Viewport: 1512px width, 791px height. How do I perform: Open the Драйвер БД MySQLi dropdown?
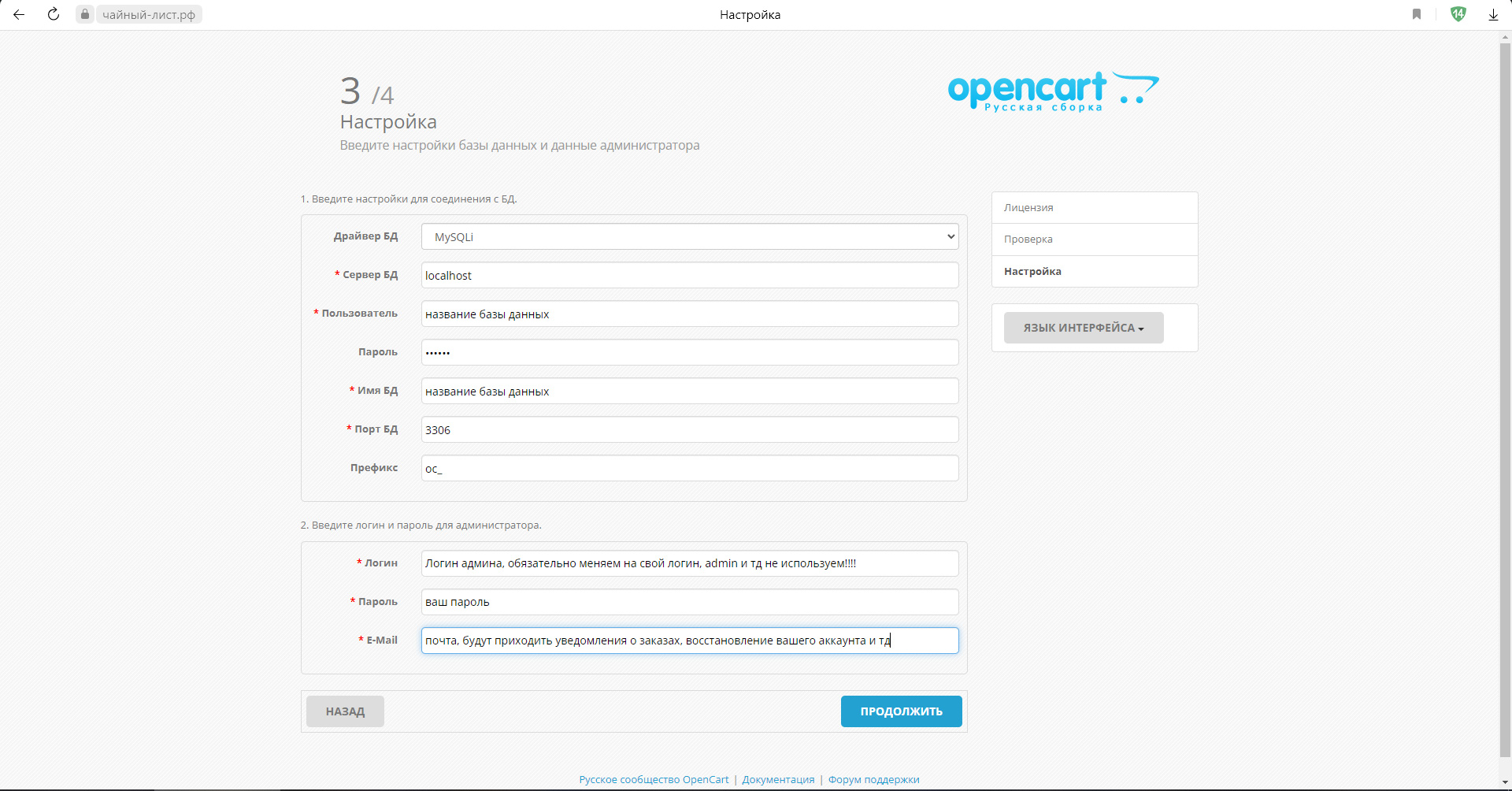pos(690,236)
